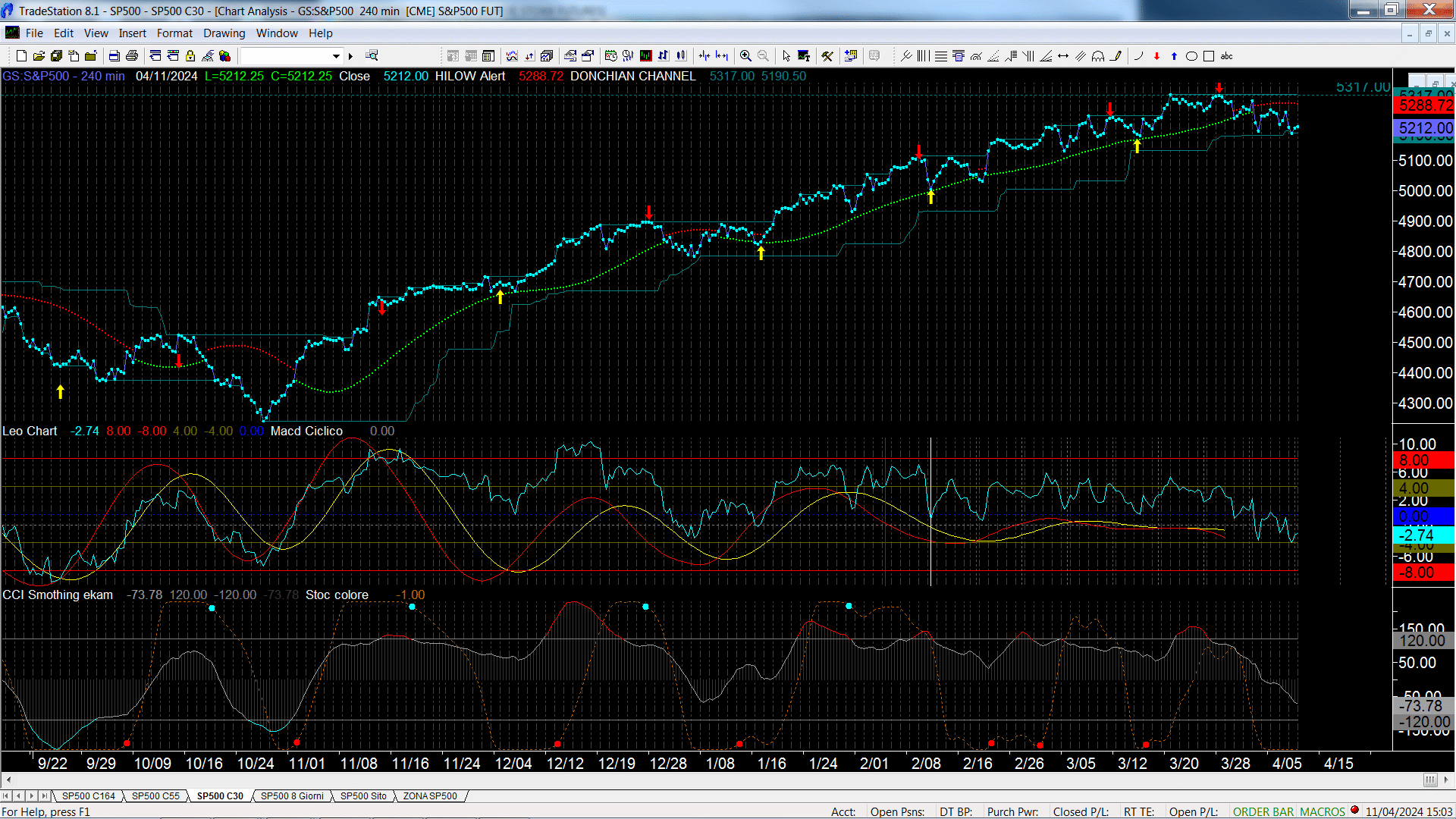
Task: Open the Insert menu
Action: pyautogui.click(x=132, y=33)
